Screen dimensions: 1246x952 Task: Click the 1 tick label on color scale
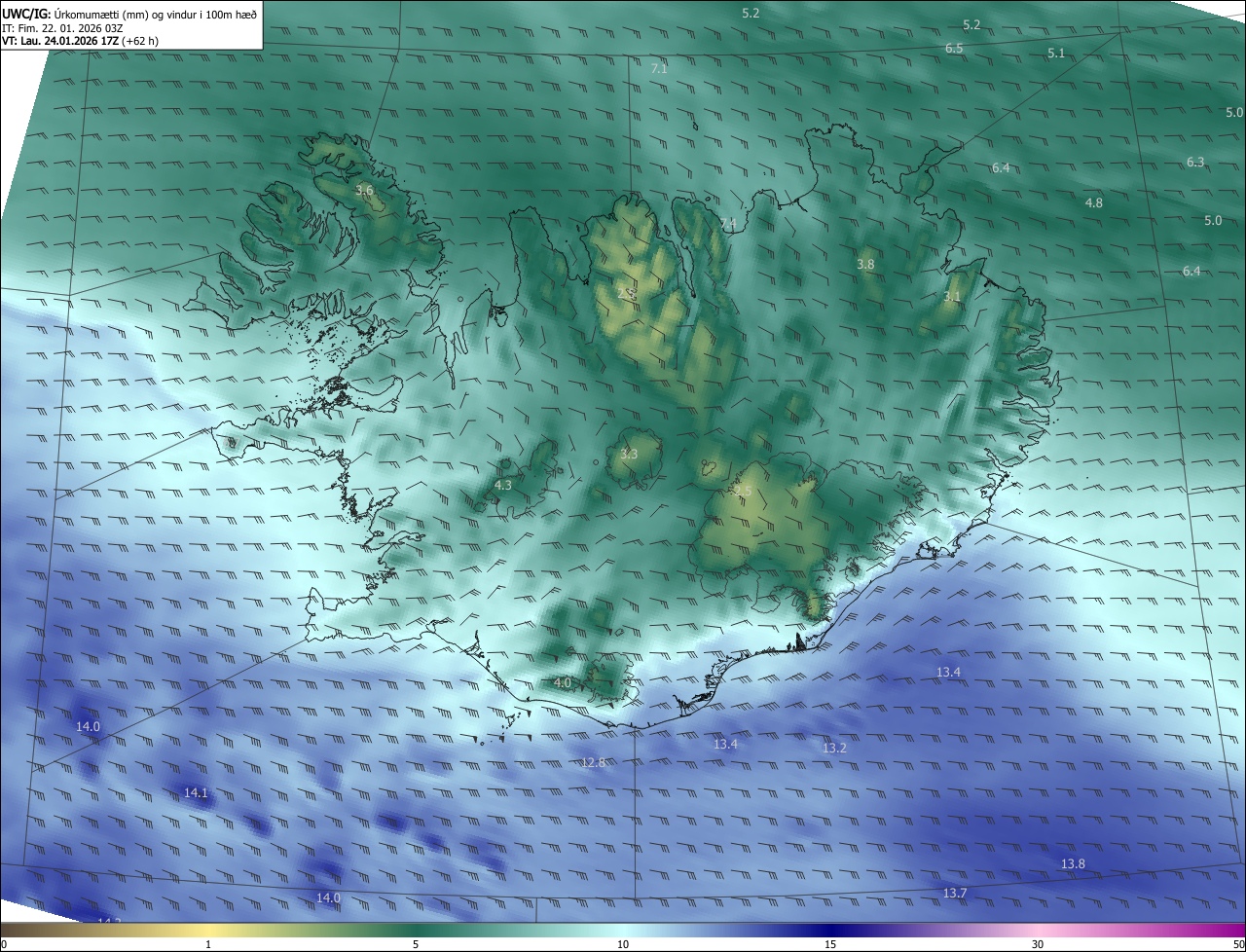pyautogui.click(x=208, y=944)
